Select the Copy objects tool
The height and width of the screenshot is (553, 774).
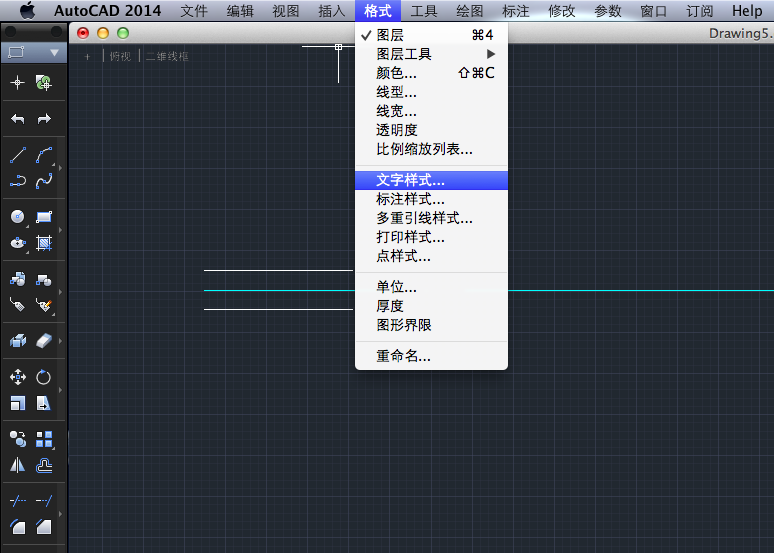pyautogui.click(x=18, y=439)
